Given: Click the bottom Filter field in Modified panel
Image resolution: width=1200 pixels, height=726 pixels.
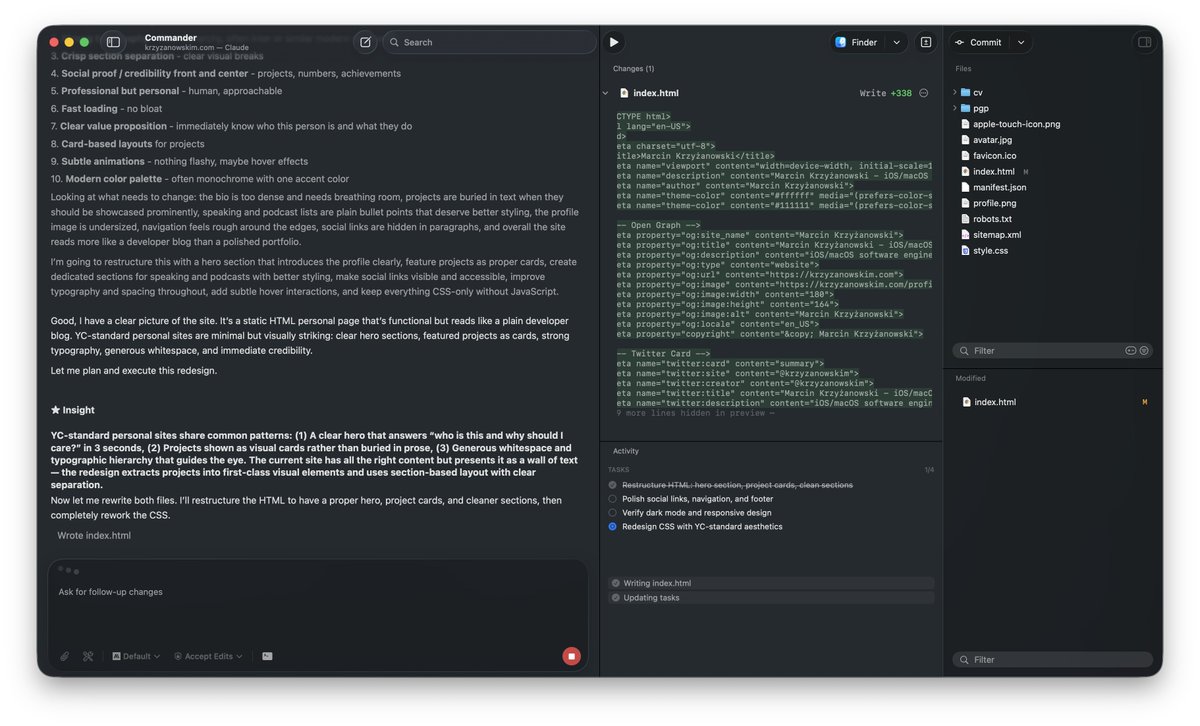Looking at the screenshot, I should pos(1052,660).
